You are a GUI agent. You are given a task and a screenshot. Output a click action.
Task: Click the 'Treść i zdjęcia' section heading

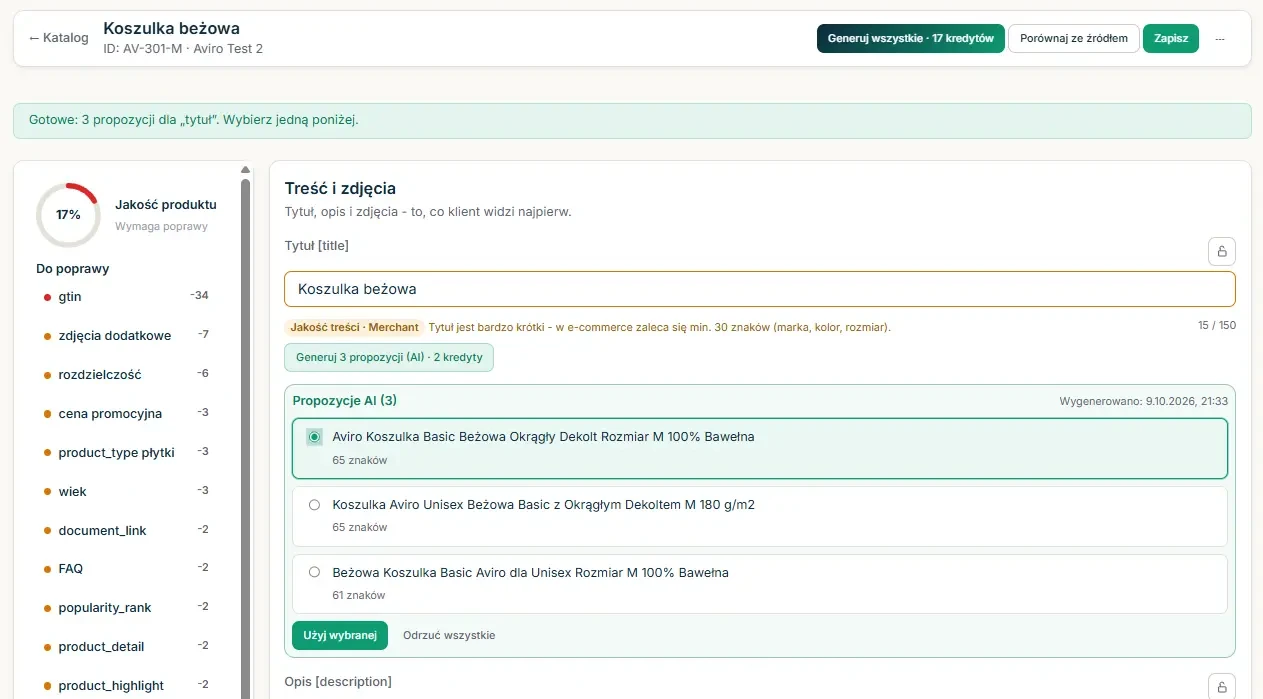click(x=340, y=188)
